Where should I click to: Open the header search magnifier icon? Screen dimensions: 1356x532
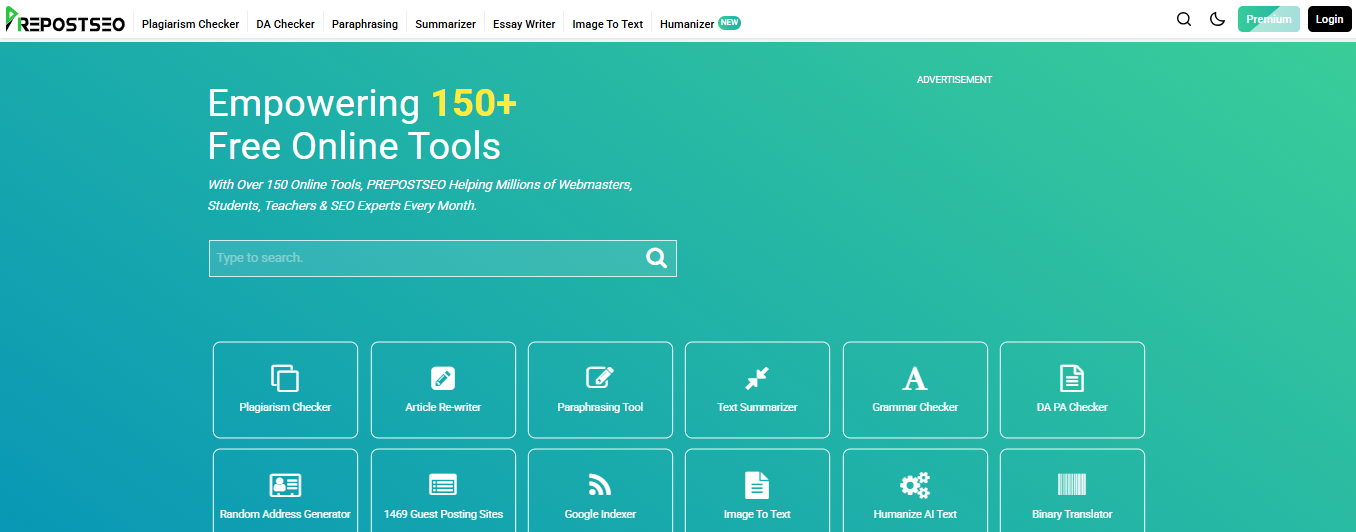coord(1184,19)
